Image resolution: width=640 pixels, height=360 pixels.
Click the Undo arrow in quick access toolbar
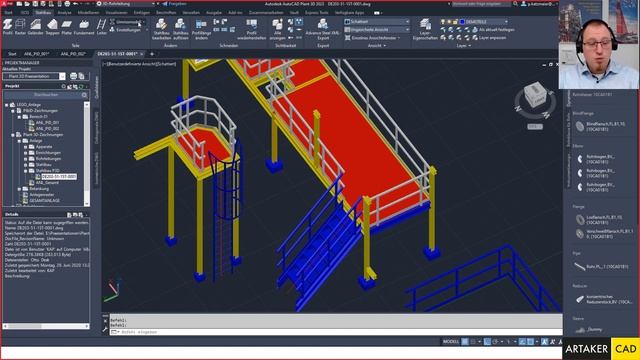point(76,4)
